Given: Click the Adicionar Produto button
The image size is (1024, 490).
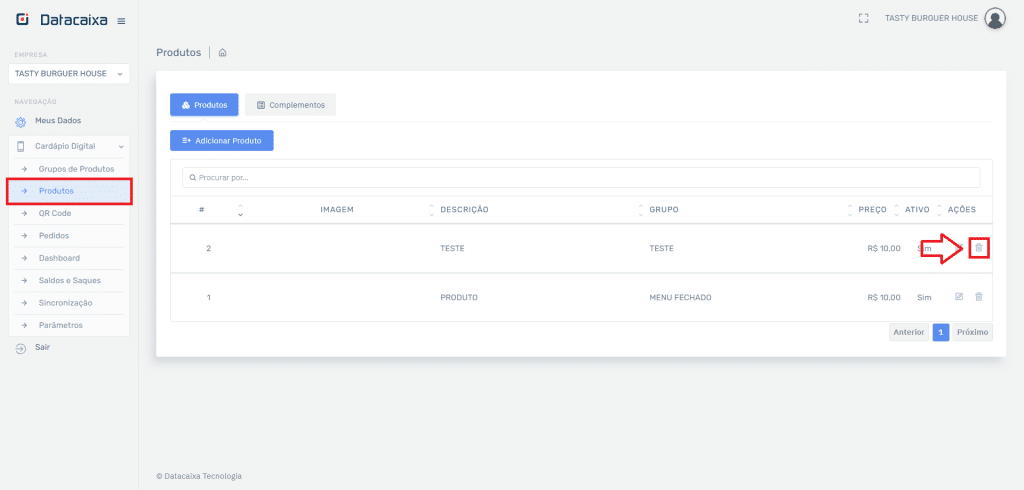Looking at the screenshot, I should 221,141.
